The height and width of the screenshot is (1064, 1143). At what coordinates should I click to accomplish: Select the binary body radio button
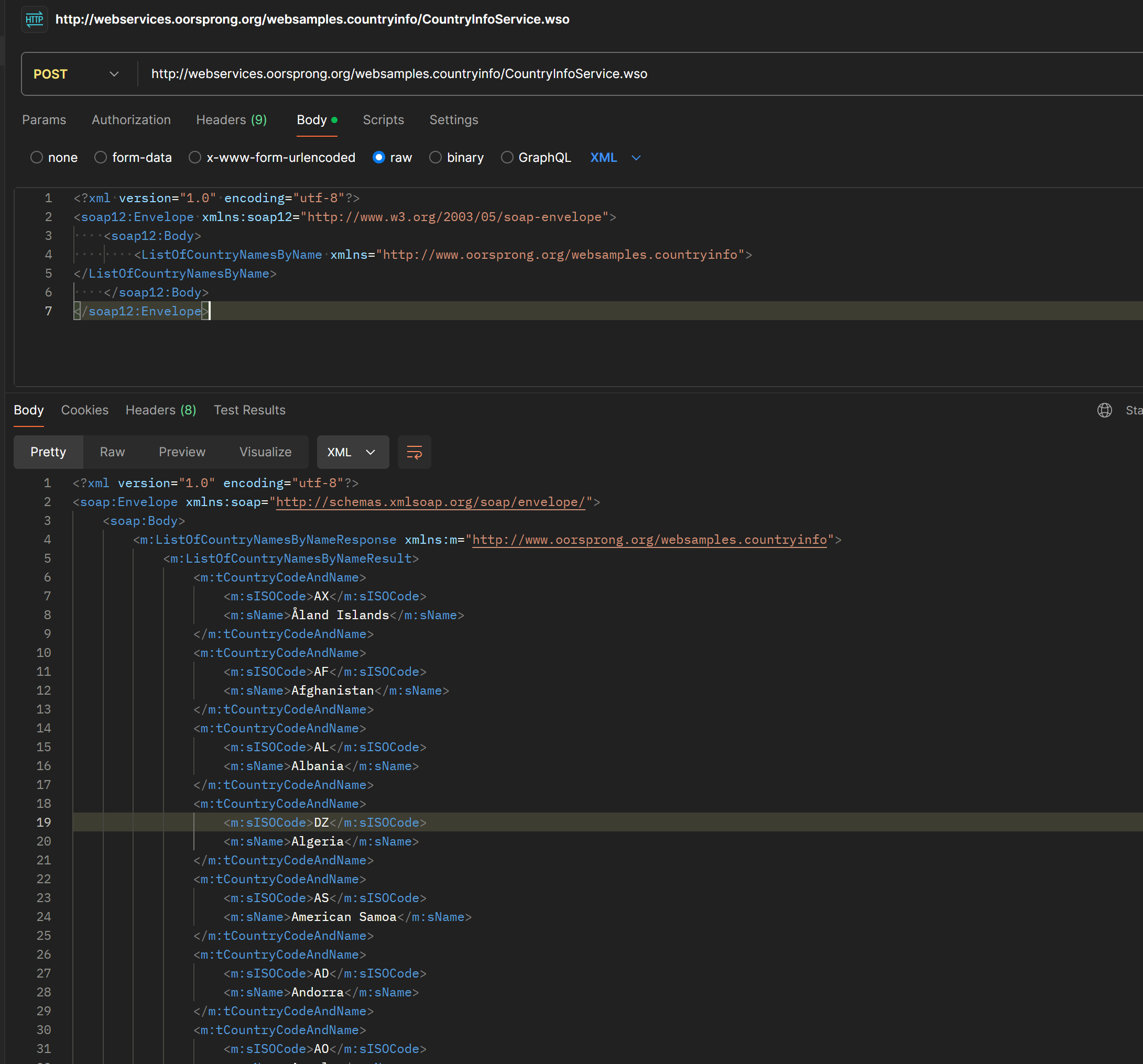click(x=435, y=158)
